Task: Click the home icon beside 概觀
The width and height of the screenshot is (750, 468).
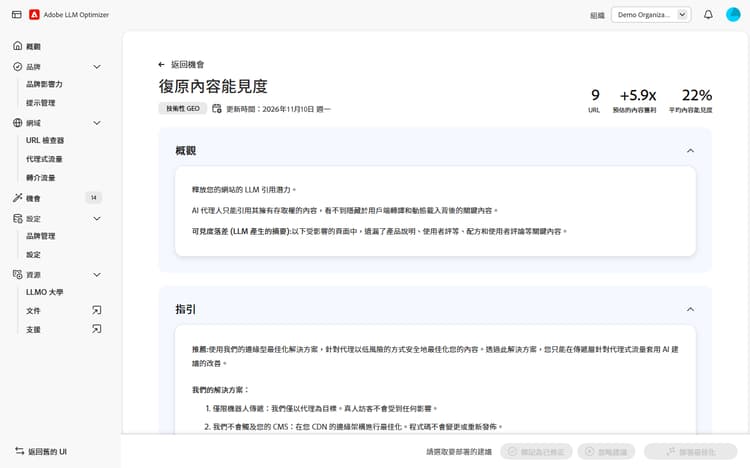Action: [18, 45]
